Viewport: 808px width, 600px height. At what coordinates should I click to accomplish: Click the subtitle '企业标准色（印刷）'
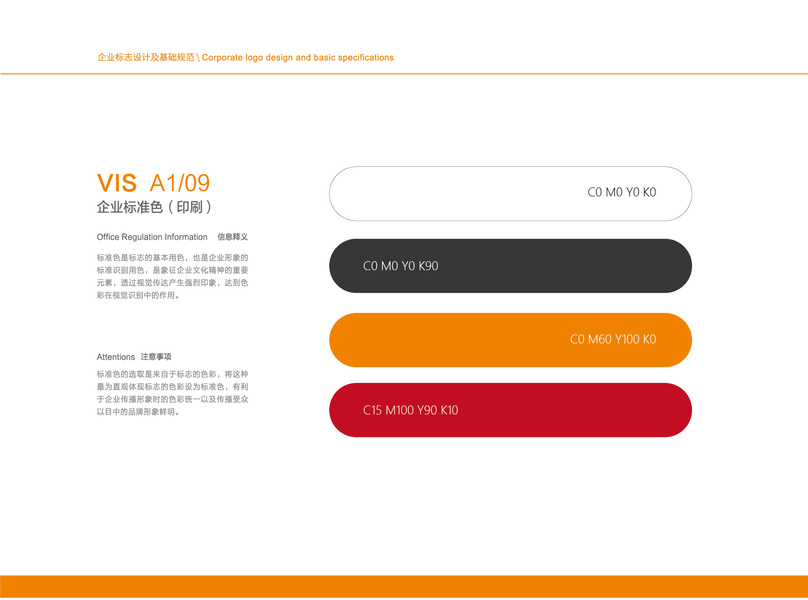pos(155,207)
